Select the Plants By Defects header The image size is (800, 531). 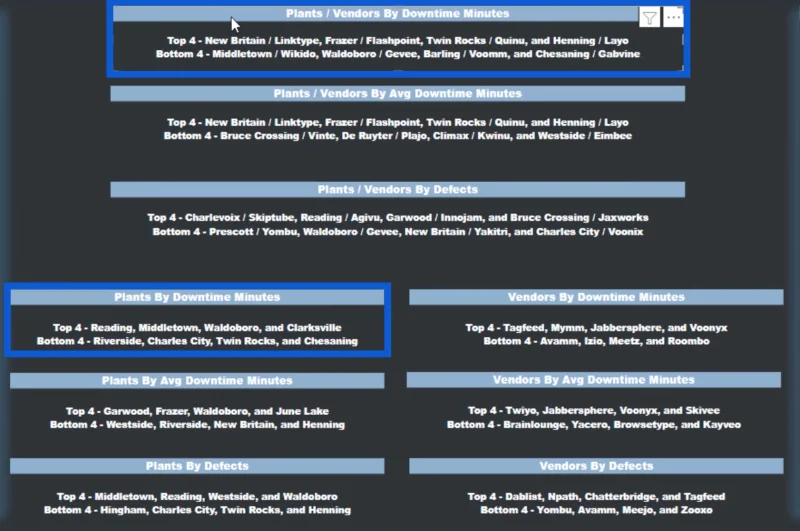pyautogui.click(x=197, y=466)
